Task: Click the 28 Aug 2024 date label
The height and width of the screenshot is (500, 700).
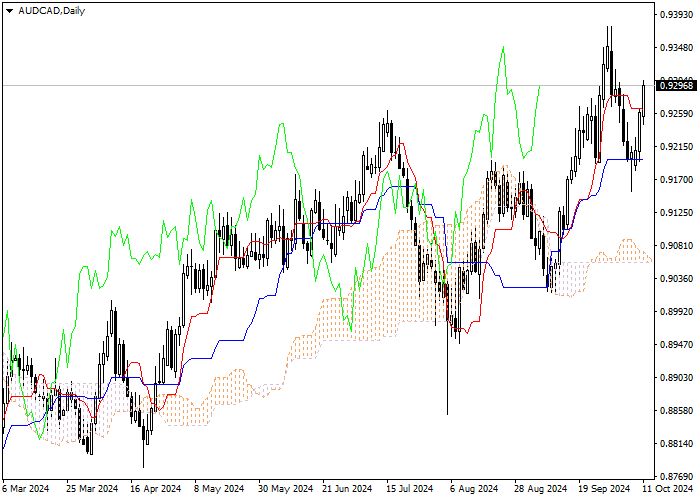Action: [540, 489]
